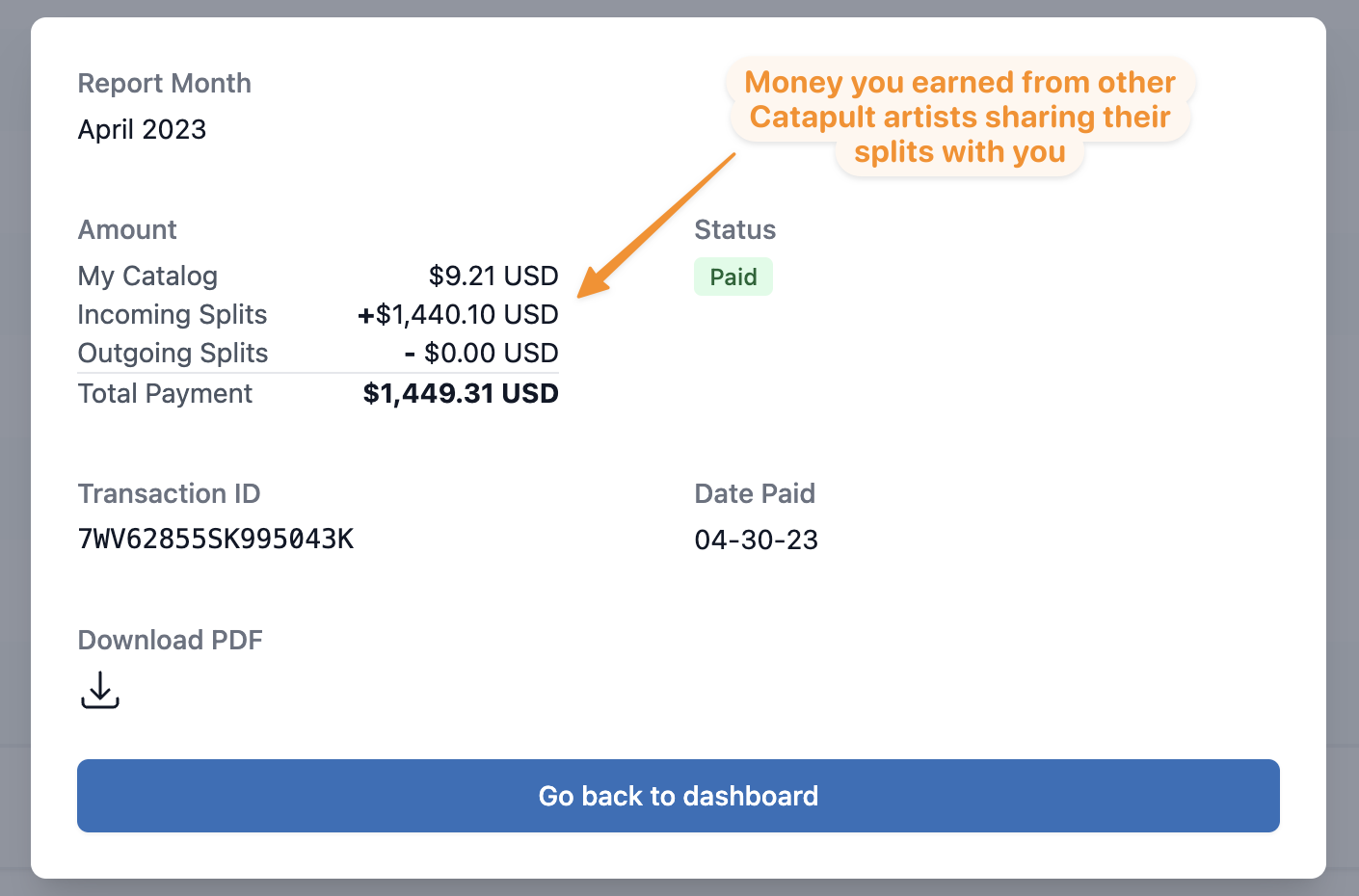This screenshot has height=896, width=1359.
Task: Select the My Catalog amount $9.21 USD
Action: pos(493,276)
